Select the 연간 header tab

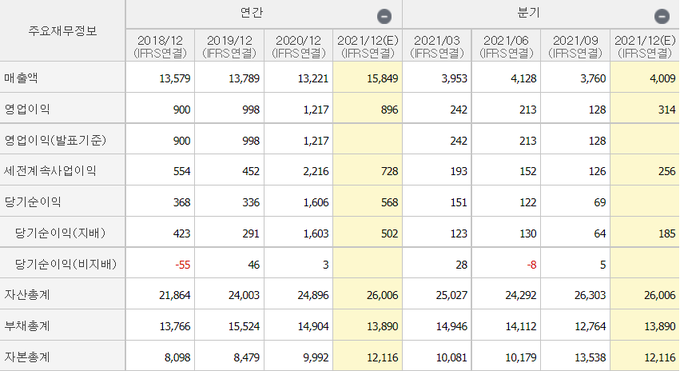[252, 13]
